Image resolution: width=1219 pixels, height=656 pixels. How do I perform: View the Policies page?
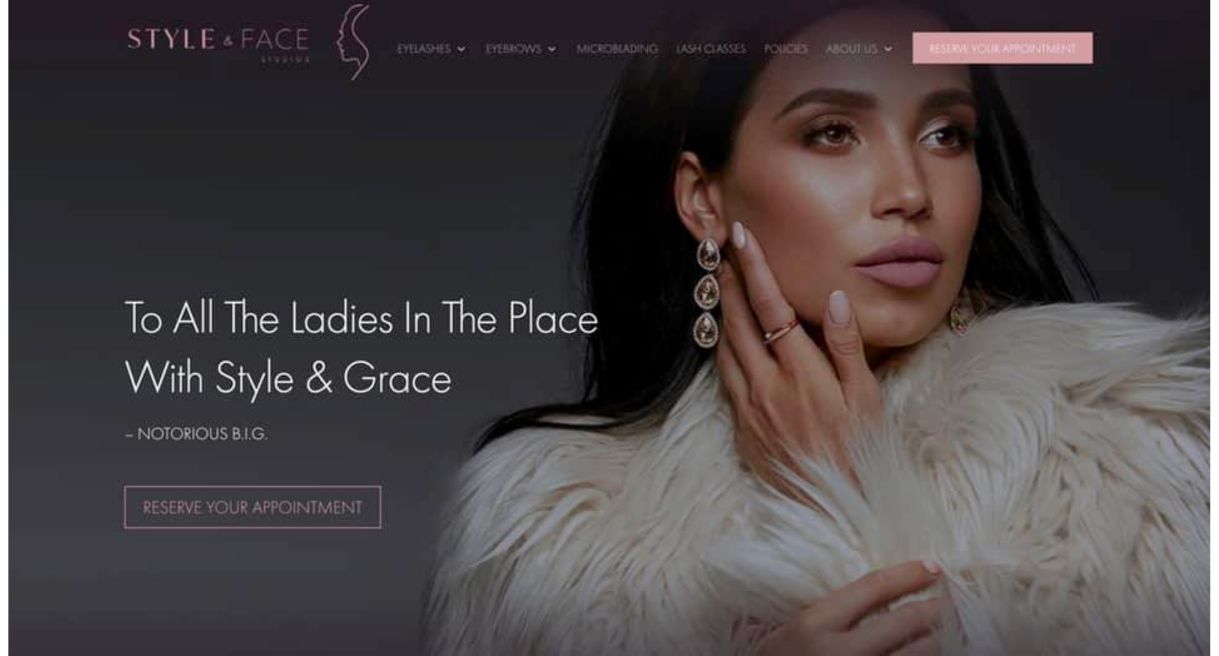[x=786, y=48]
